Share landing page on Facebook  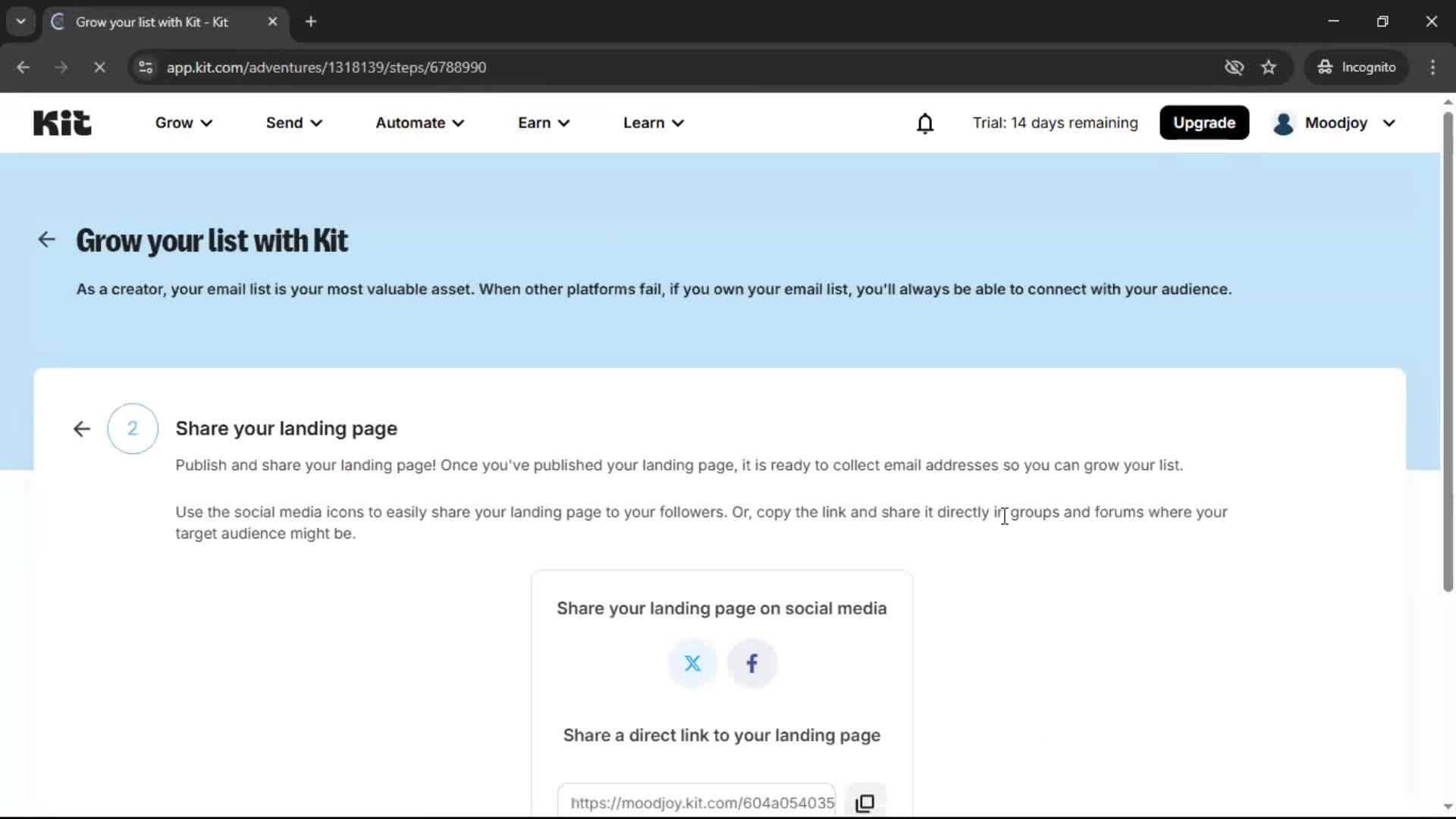point(752,663)
